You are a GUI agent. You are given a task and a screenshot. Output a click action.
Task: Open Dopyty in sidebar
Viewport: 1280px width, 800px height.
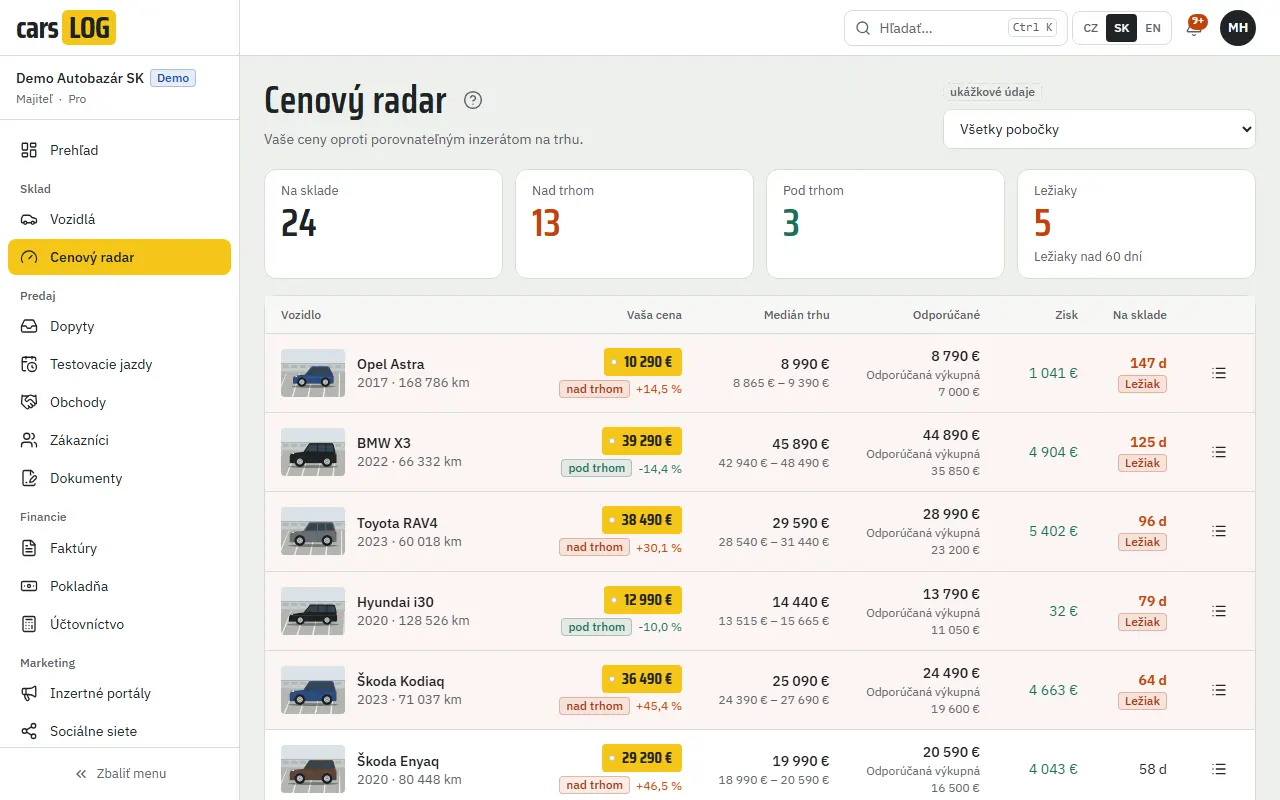pyautogui.click(x=119, y=326)
